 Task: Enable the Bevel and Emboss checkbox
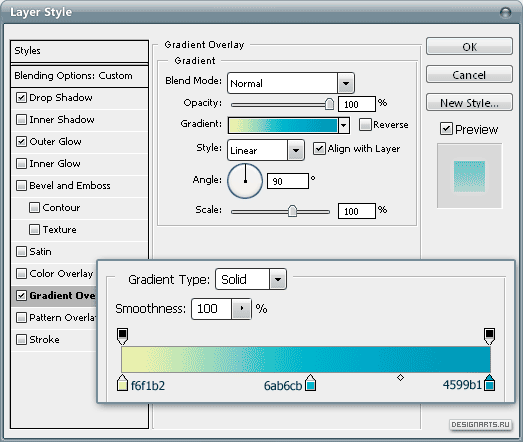tap(21, 186)
